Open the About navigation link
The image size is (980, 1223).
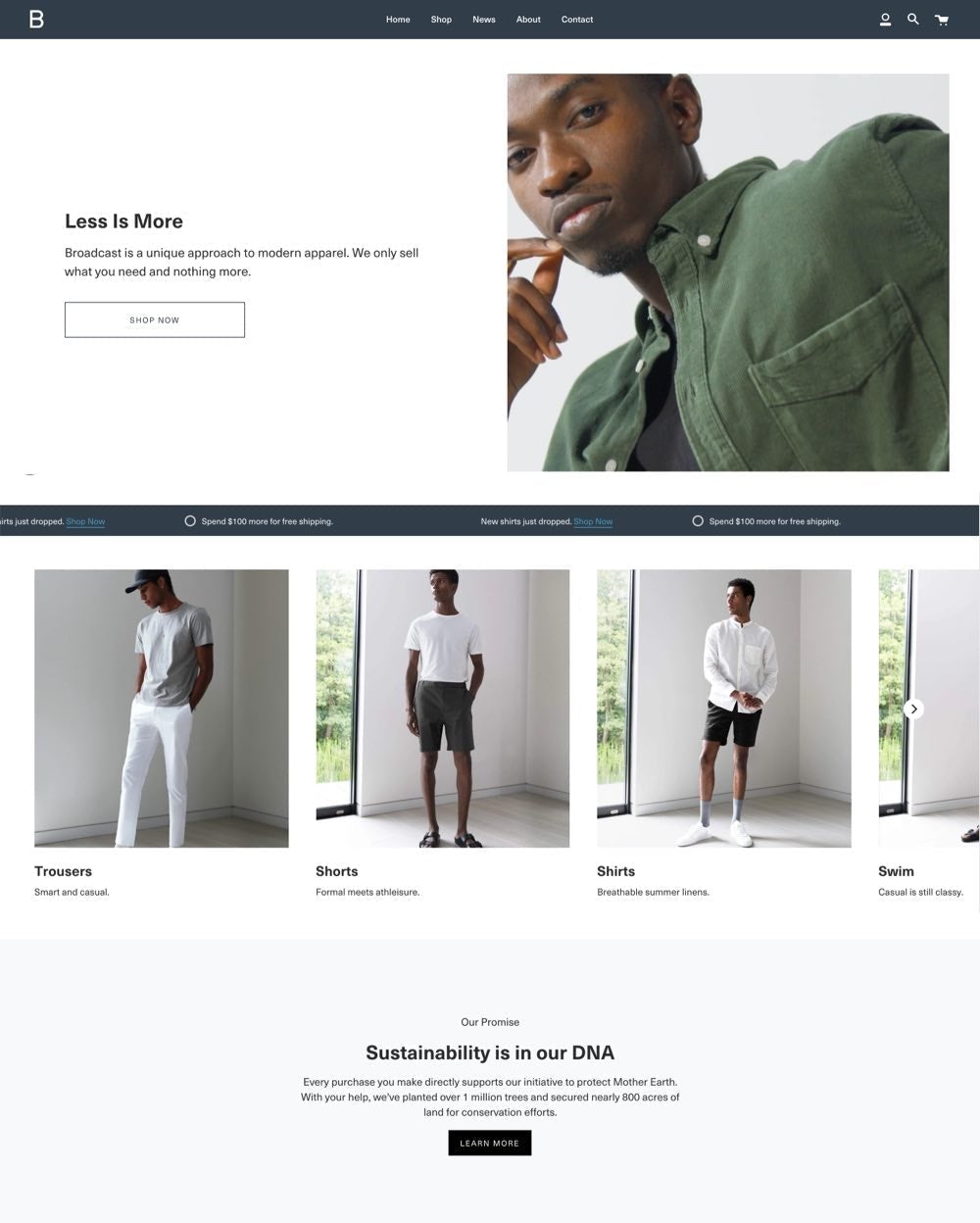(528, 20)
